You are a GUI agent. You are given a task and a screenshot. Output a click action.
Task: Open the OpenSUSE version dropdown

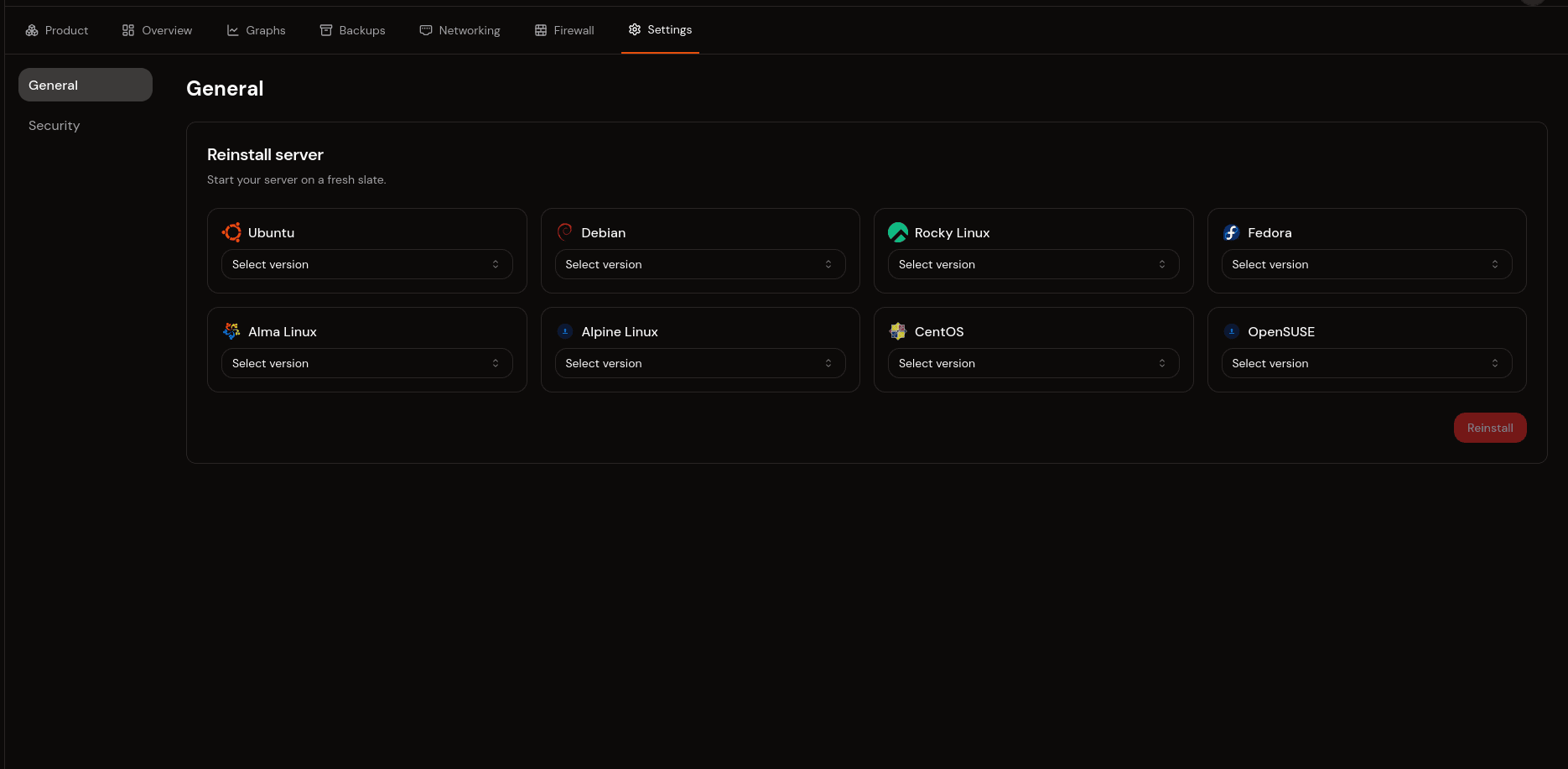click(1367, 363)
